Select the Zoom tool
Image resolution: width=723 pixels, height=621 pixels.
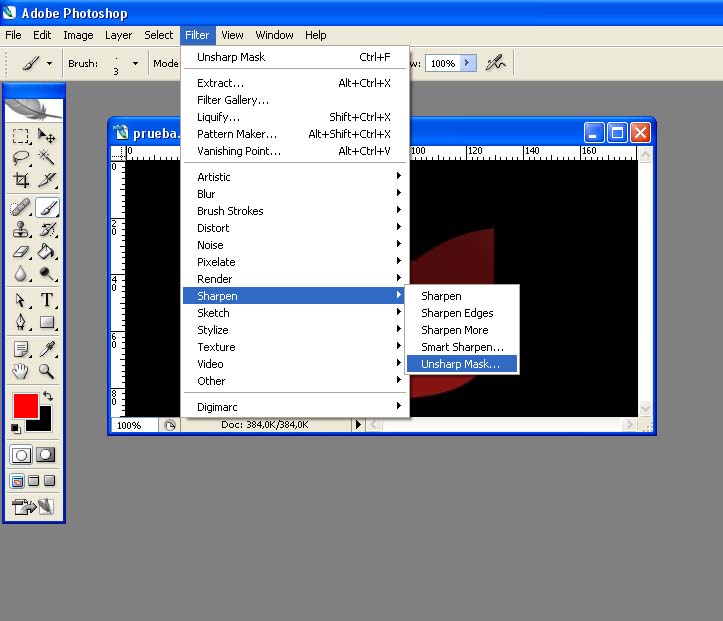[x=47, y=371]
